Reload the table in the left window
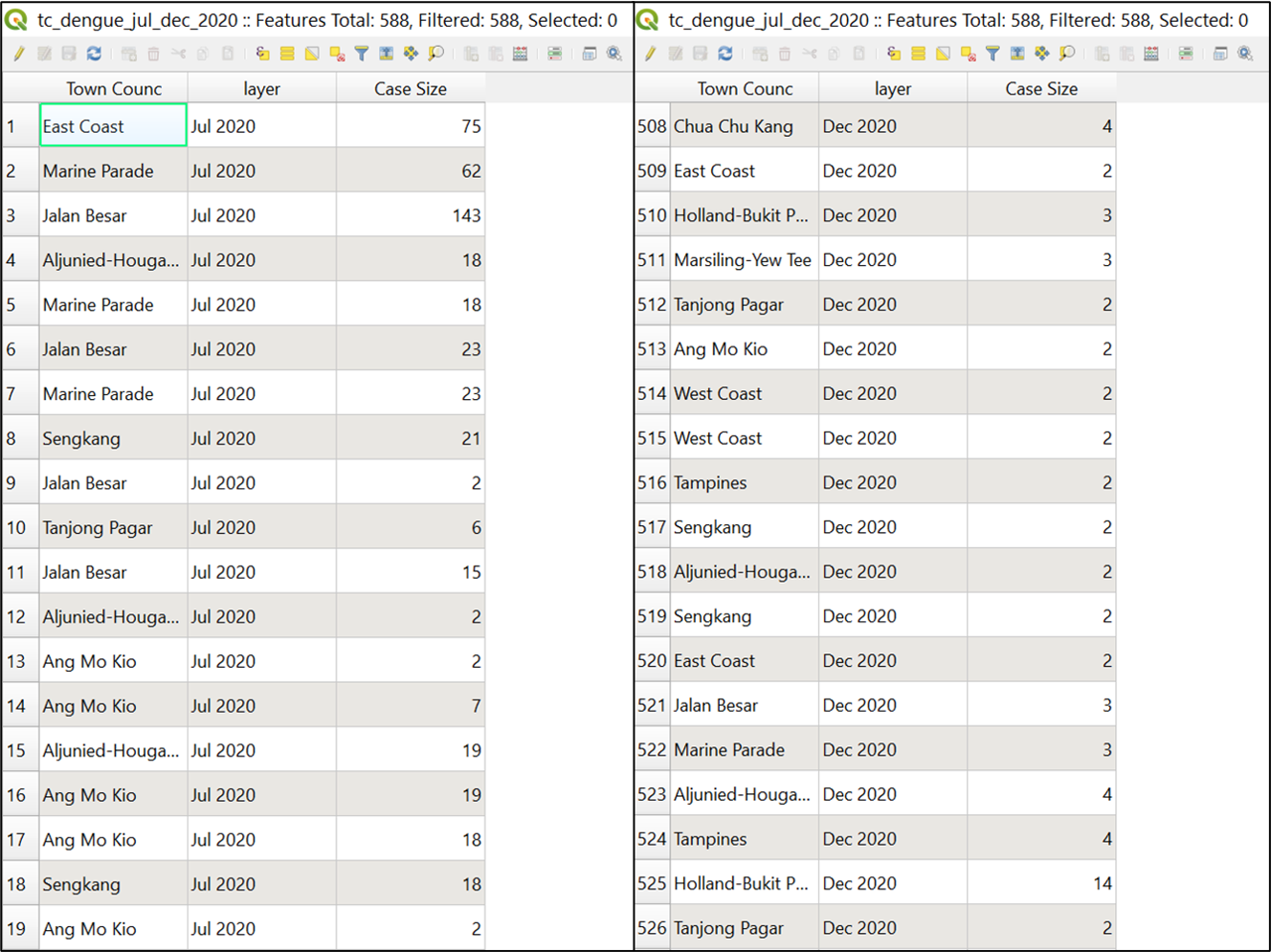 [x=94, y=55]
